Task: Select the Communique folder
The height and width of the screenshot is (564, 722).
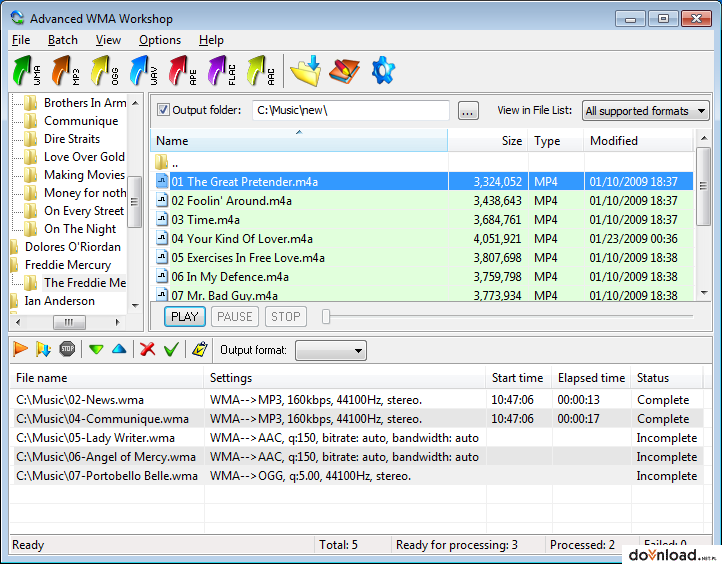Action: (x=81, y=121)
